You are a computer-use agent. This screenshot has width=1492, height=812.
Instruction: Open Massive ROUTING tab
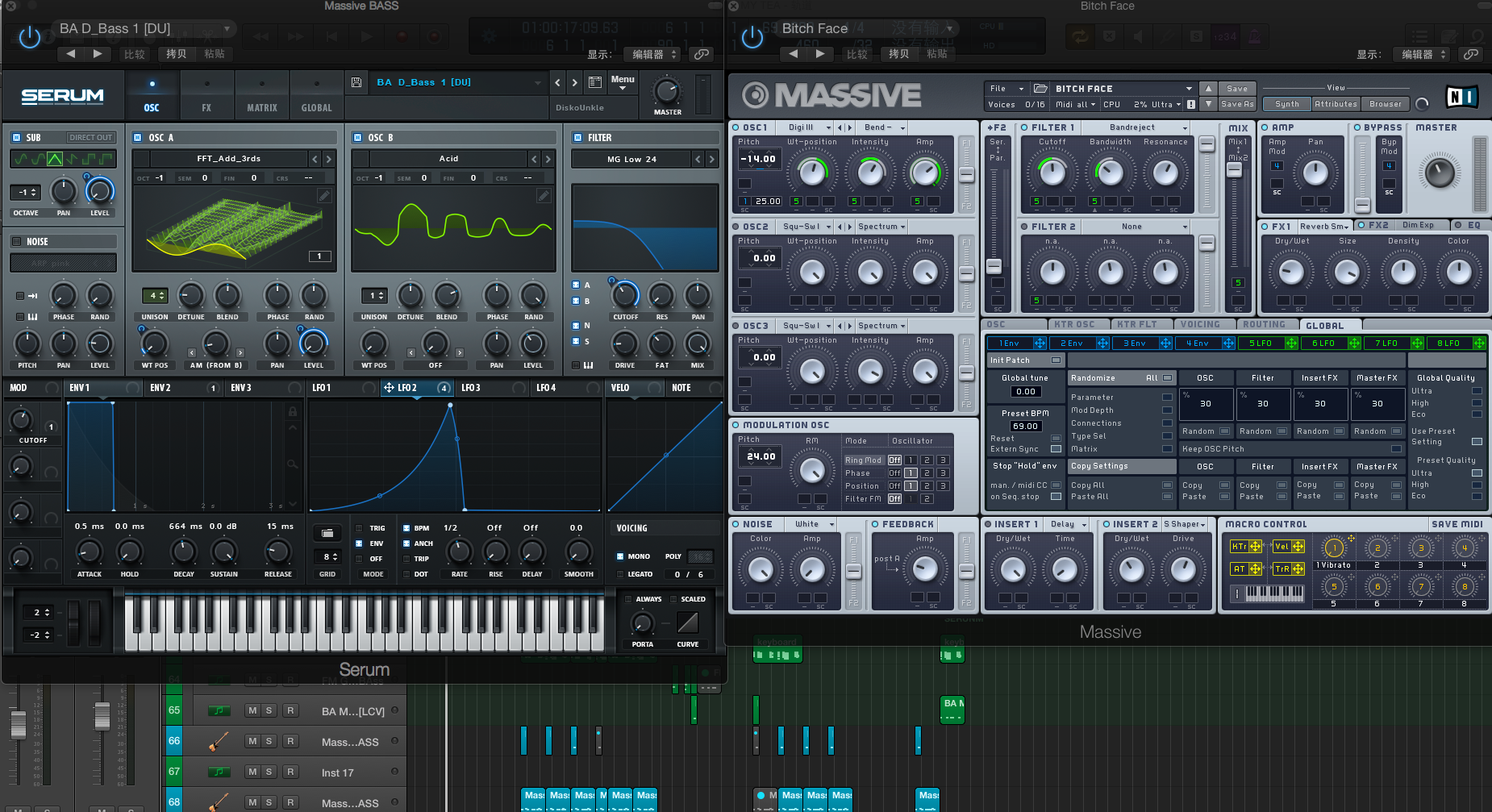pyautogui.click(x=1264, y=325)
